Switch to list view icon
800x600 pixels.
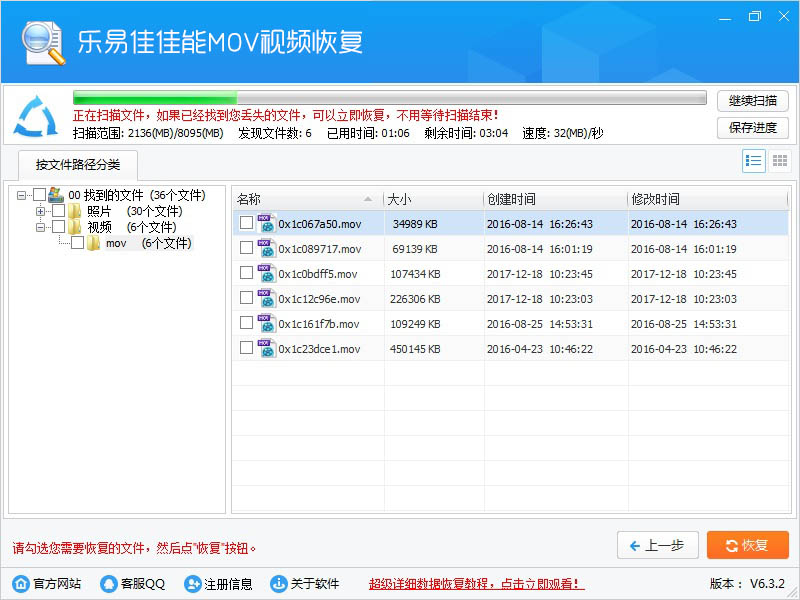(x=754, y=160)
